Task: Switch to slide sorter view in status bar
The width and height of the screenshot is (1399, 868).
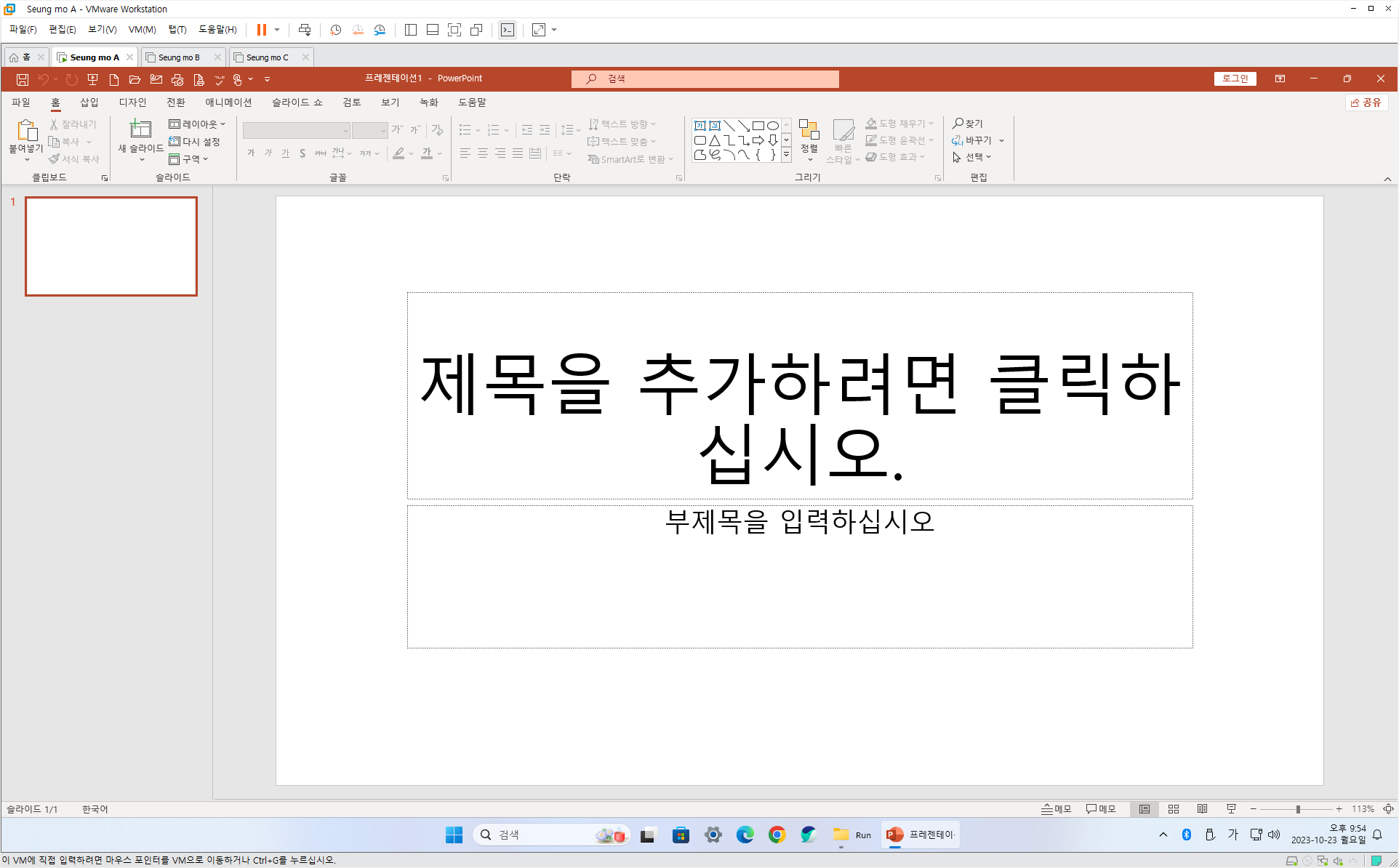Action: pyautogui.click(x=1174, y=809)
